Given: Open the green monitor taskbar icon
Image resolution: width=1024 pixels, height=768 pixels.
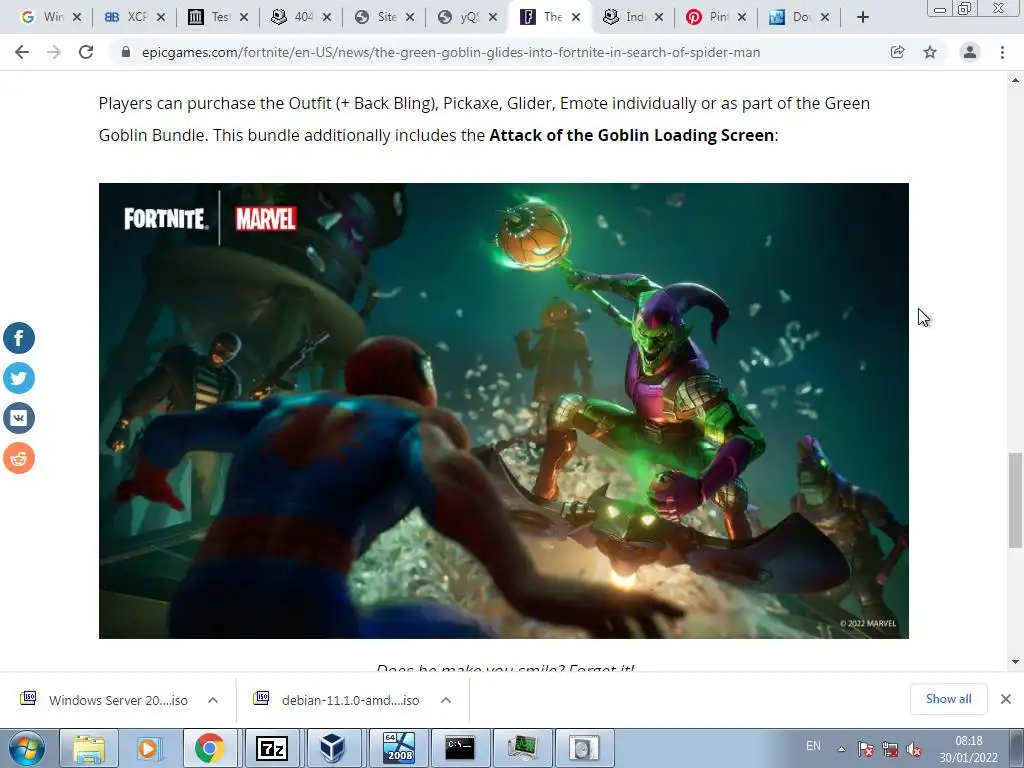Looking at the screenshot, I should click(x=522, y=748).
